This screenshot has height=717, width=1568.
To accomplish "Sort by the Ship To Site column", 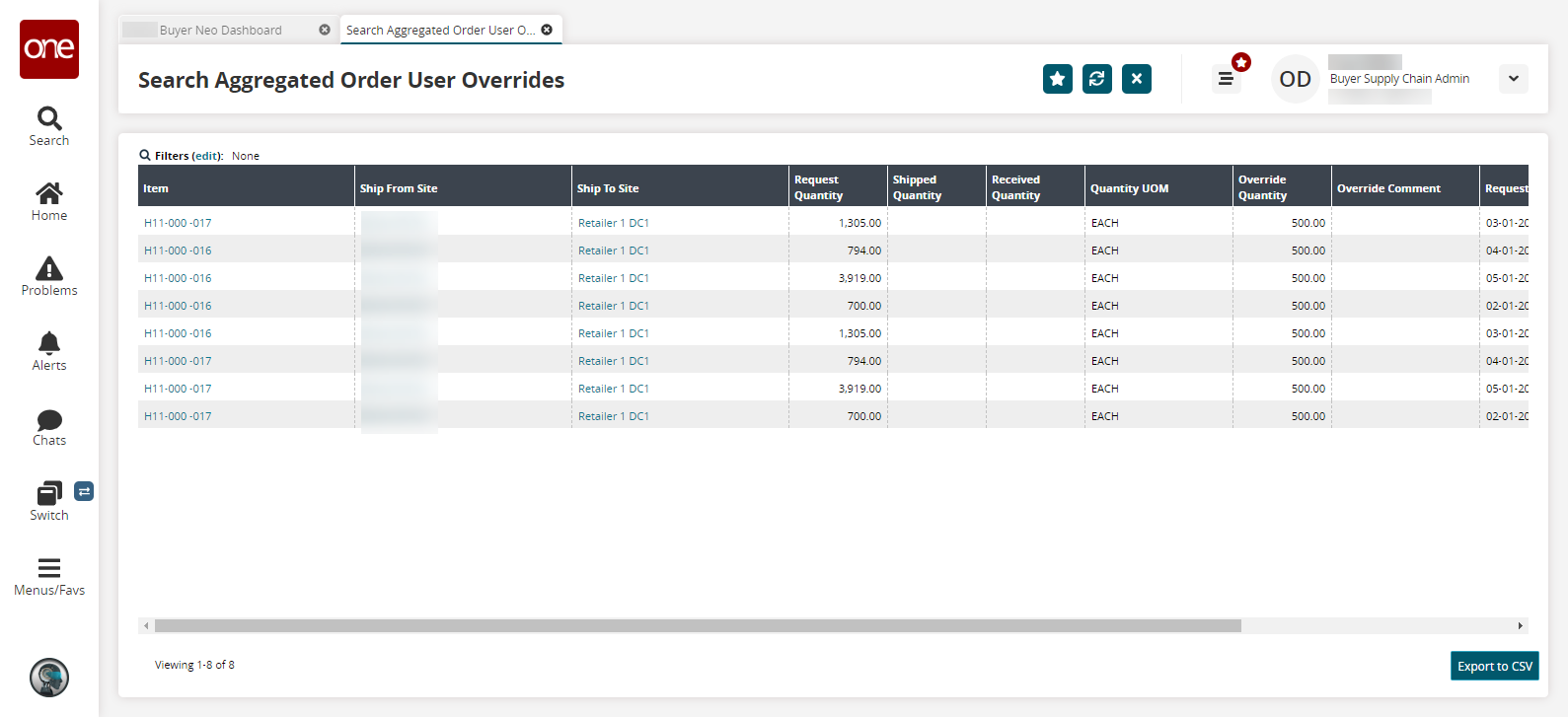I will click(680, 187).
